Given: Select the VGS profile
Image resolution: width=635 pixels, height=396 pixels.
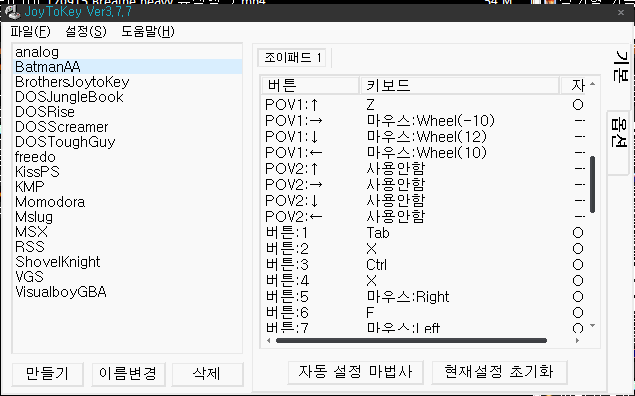Looking at the screenshot, I should click(x=128, y=277).
